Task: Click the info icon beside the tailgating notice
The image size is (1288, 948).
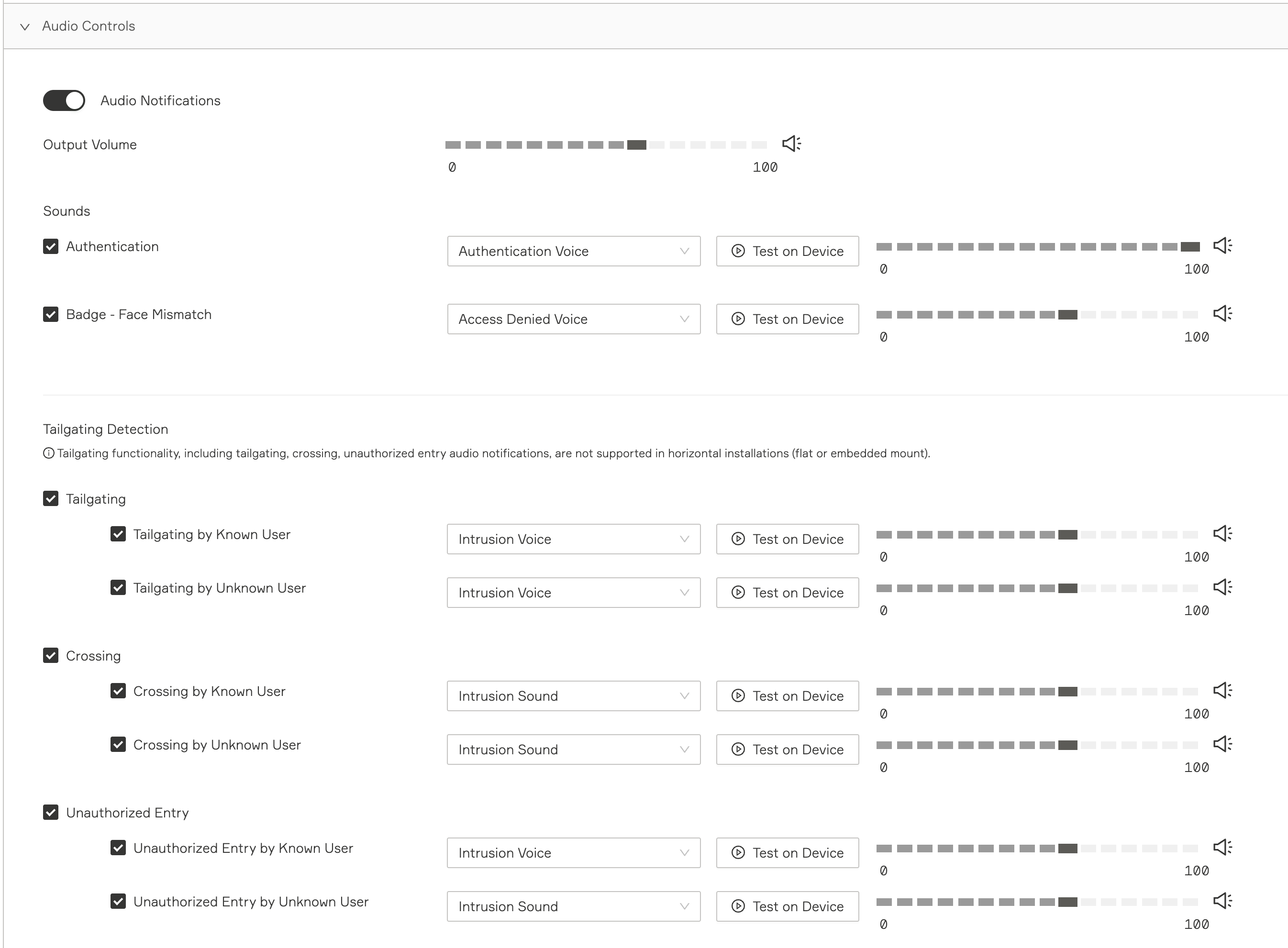Action: (49, 453)
